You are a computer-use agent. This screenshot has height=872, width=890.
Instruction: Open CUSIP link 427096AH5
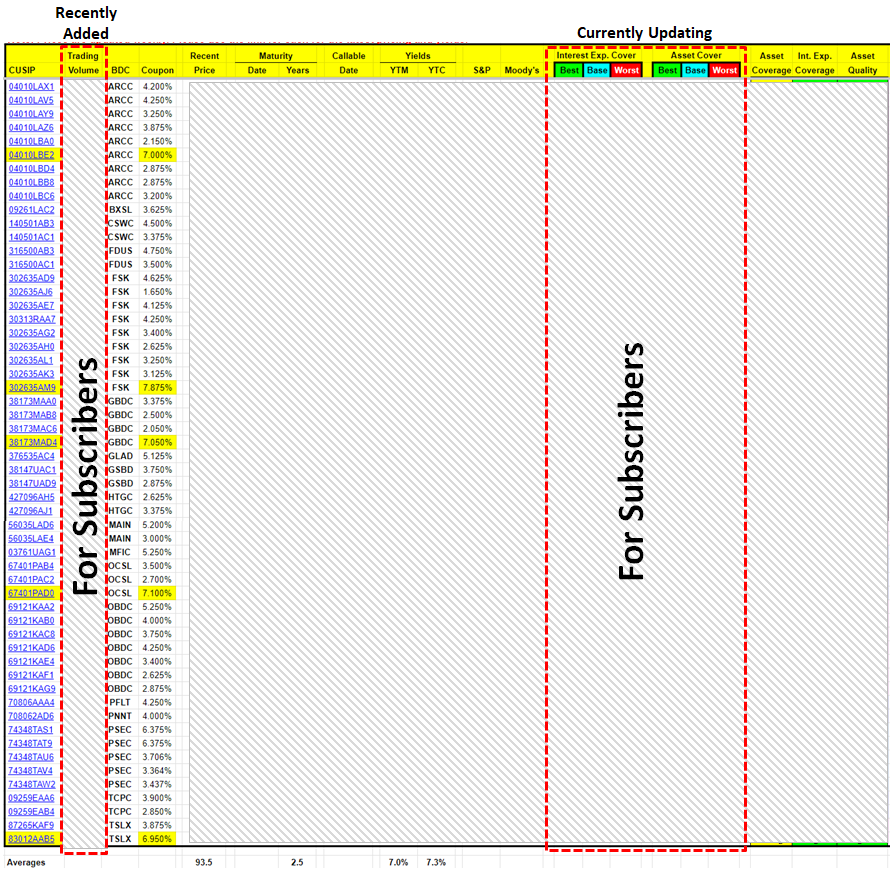32,497
